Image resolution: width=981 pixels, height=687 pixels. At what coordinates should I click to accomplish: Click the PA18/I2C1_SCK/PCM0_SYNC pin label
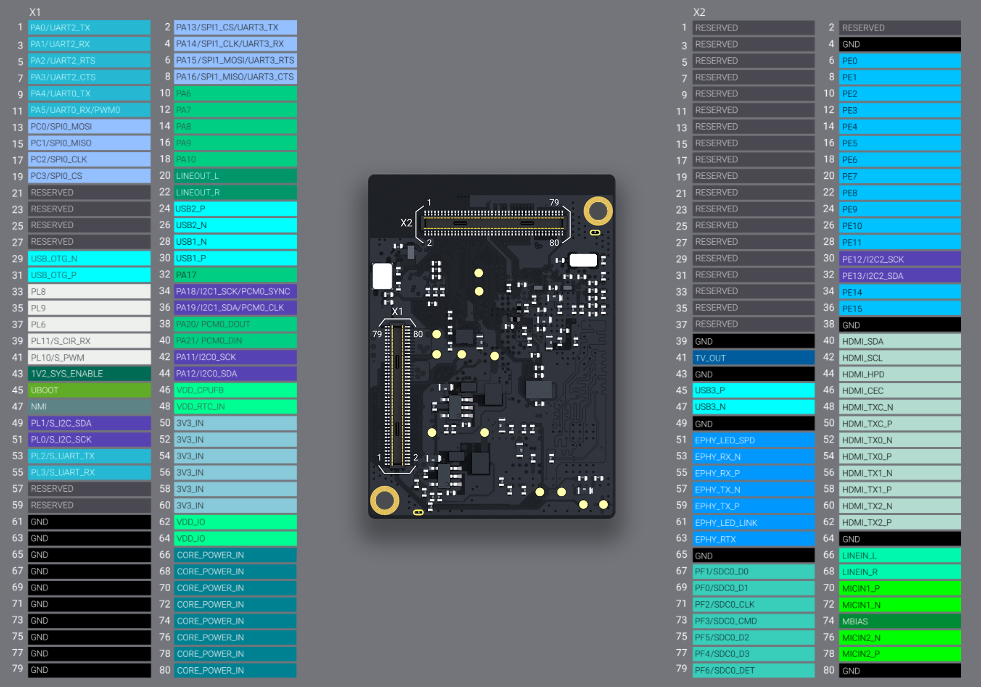click(x=235, y=292)
